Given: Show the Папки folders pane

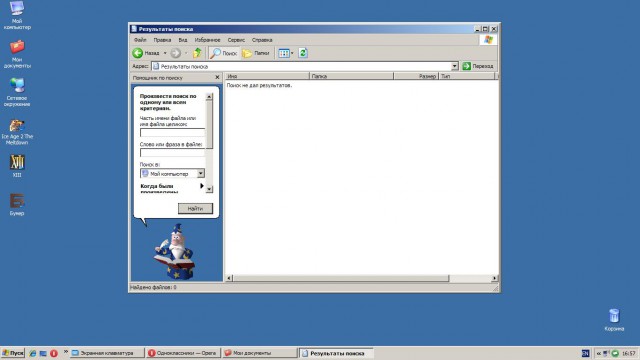Looking at the screenshot, I should [256, 53].
